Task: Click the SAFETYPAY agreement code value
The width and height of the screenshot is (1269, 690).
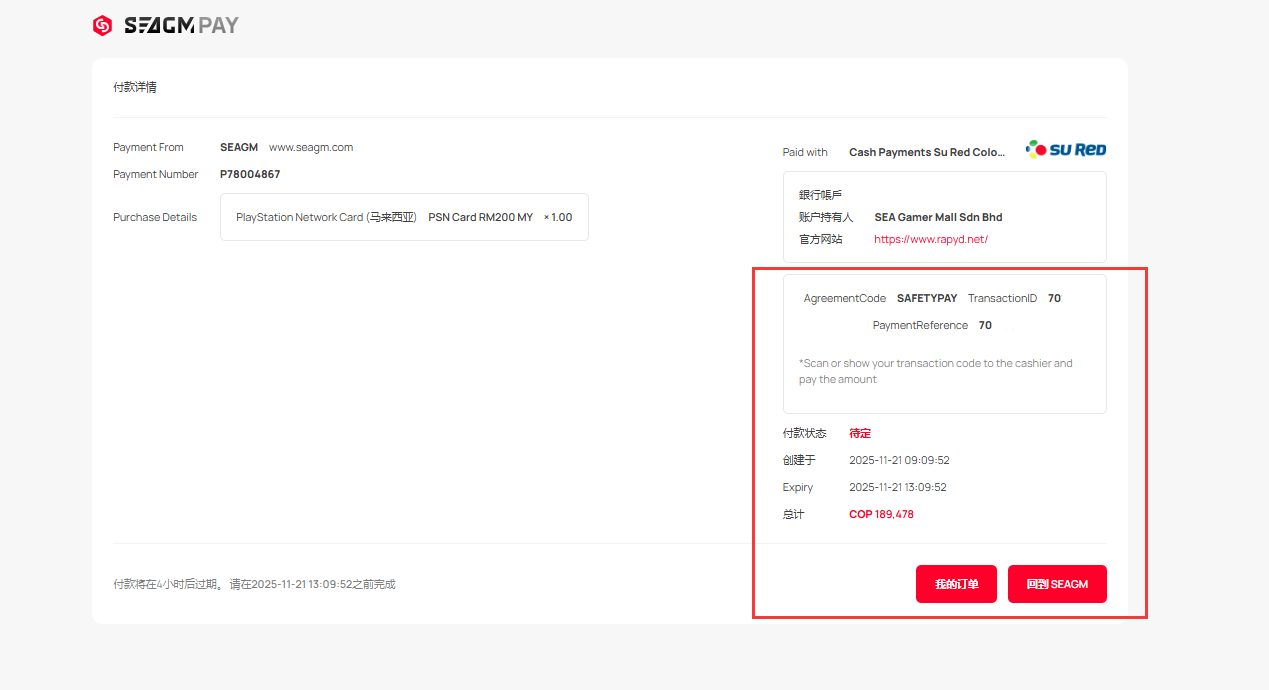Action: (927, 298)
